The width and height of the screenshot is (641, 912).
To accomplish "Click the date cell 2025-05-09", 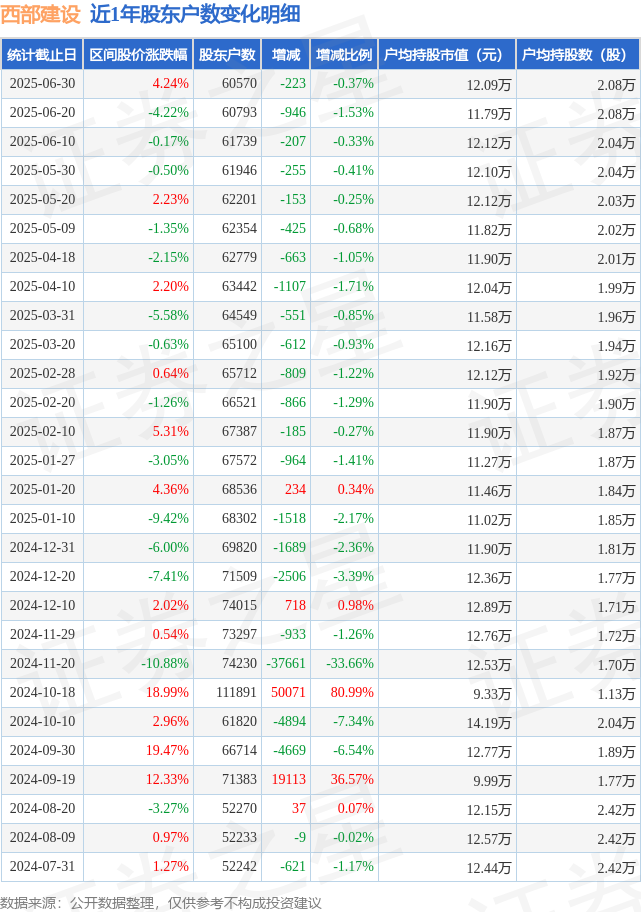I will point(42,229).
